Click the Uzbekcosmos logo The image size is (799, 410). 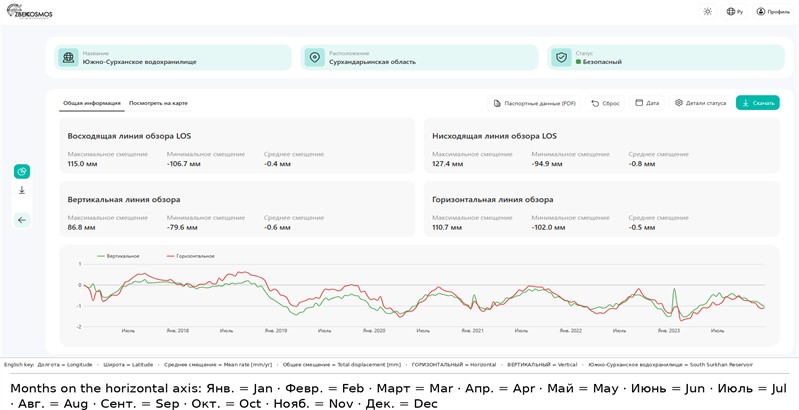[29, 11]
